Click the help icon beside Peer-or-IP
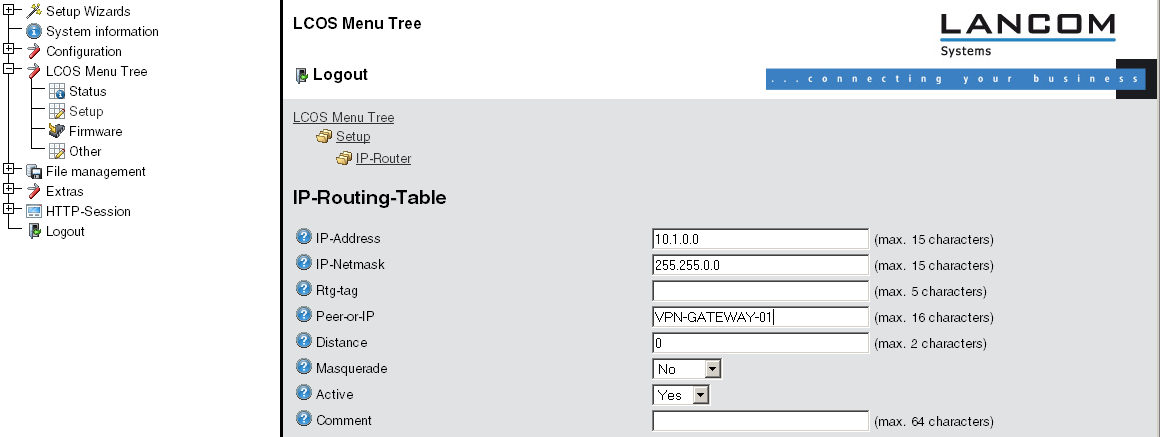The height and width of the screenshot is (437, 1160). pos(304,316)
